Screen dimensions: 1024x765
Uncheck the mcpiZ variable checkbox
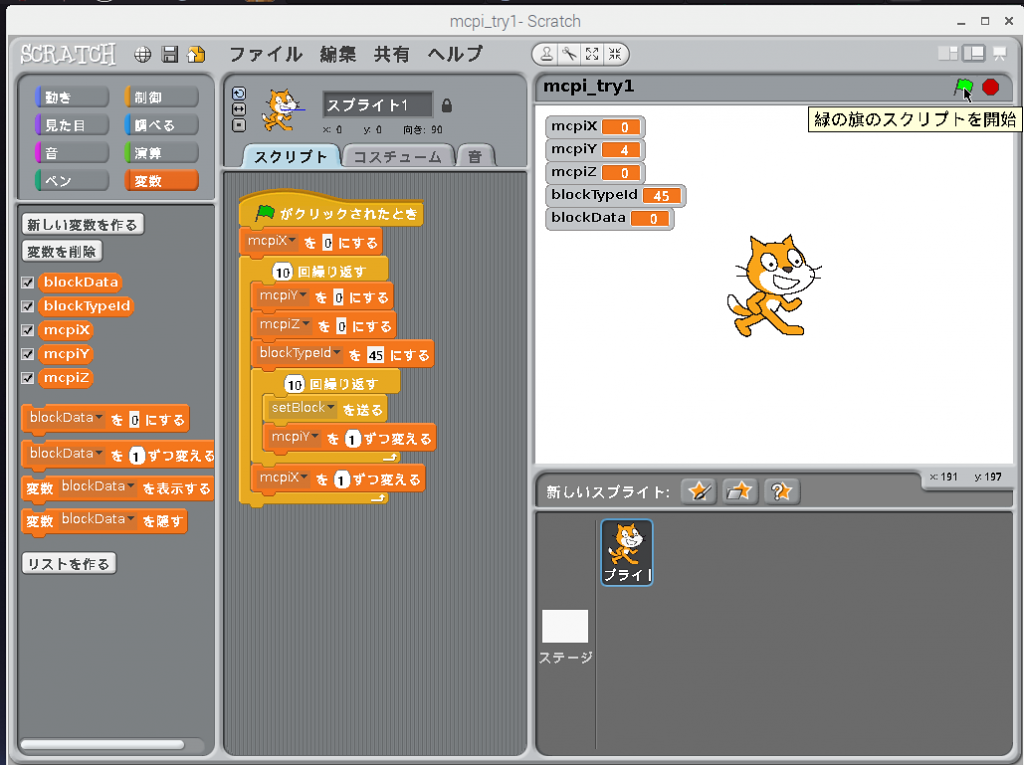(x=27, y=378)
